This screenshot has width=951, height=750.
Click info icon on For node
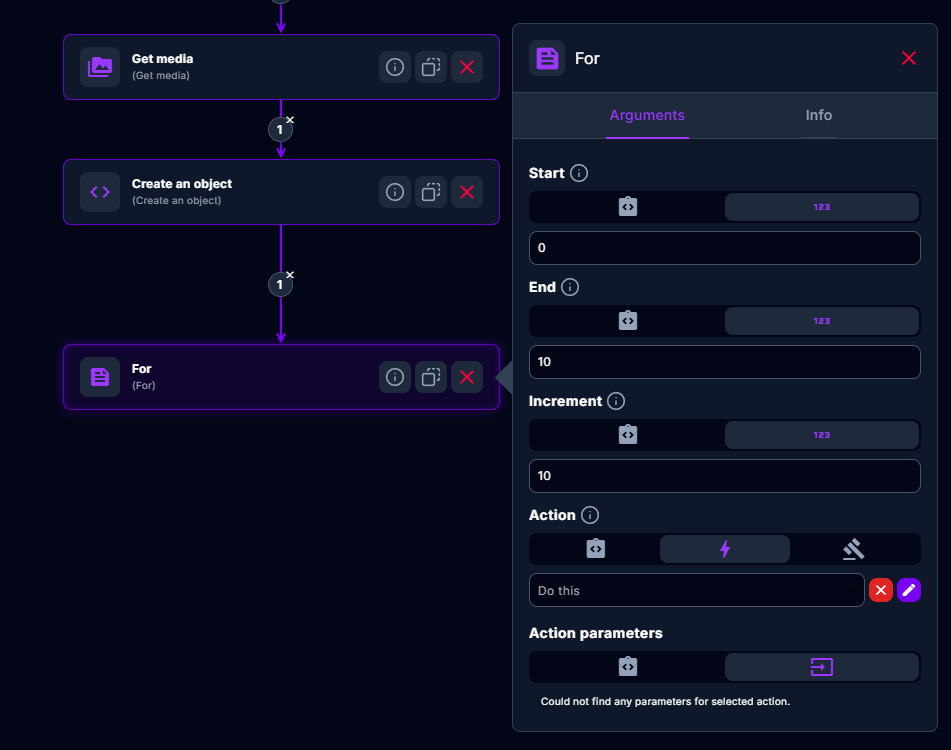(395, 377)
